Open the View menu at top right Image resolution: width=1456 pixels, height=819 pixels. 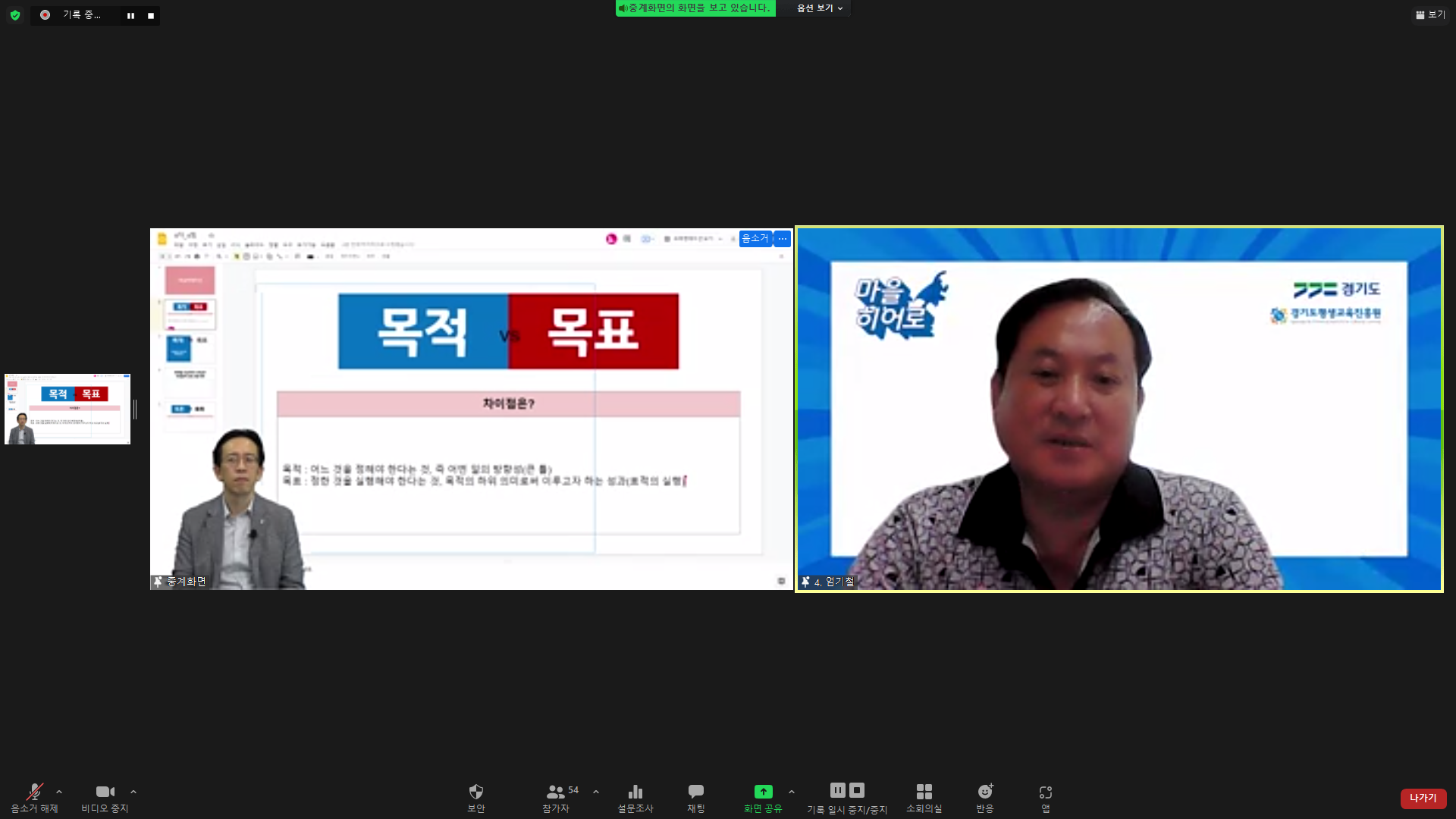click(1430, 14)
